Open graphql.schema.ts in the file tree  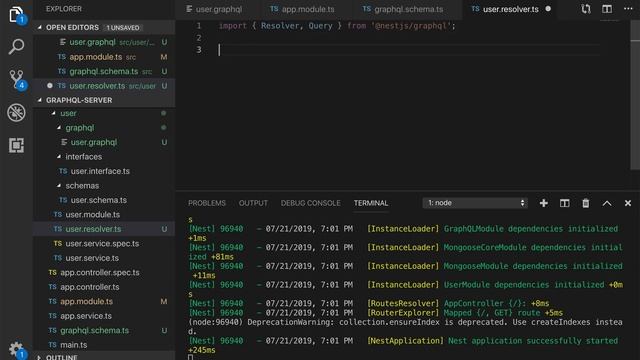pyautogui.click(x=104, y=330)
